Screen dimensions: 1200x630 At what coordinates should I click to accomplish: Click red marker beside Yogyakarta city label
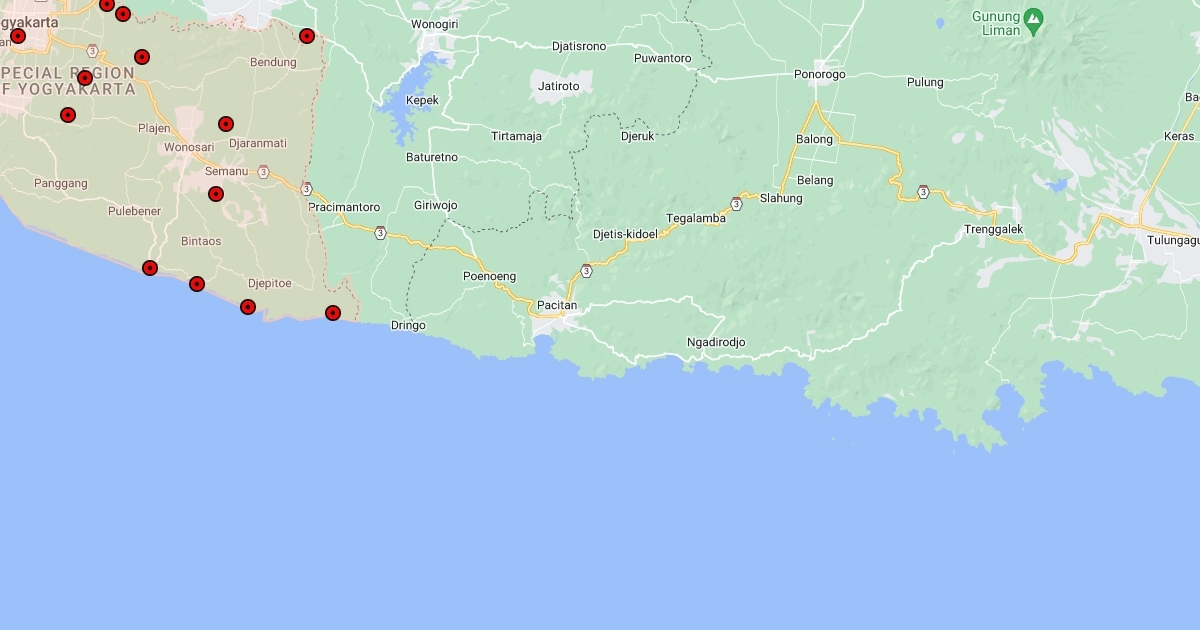(x=18, y=36)
